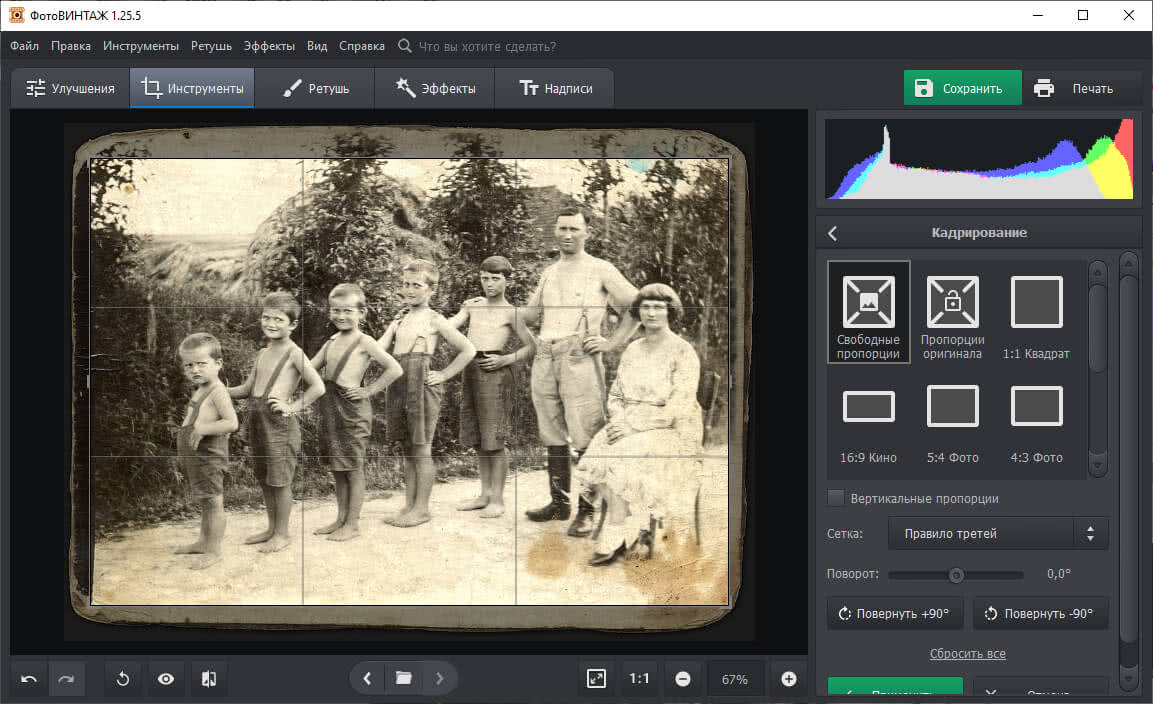This screenshot has width=1153, height=704.
Task: Open the zoom 67% field
Action: pos(735,679)
